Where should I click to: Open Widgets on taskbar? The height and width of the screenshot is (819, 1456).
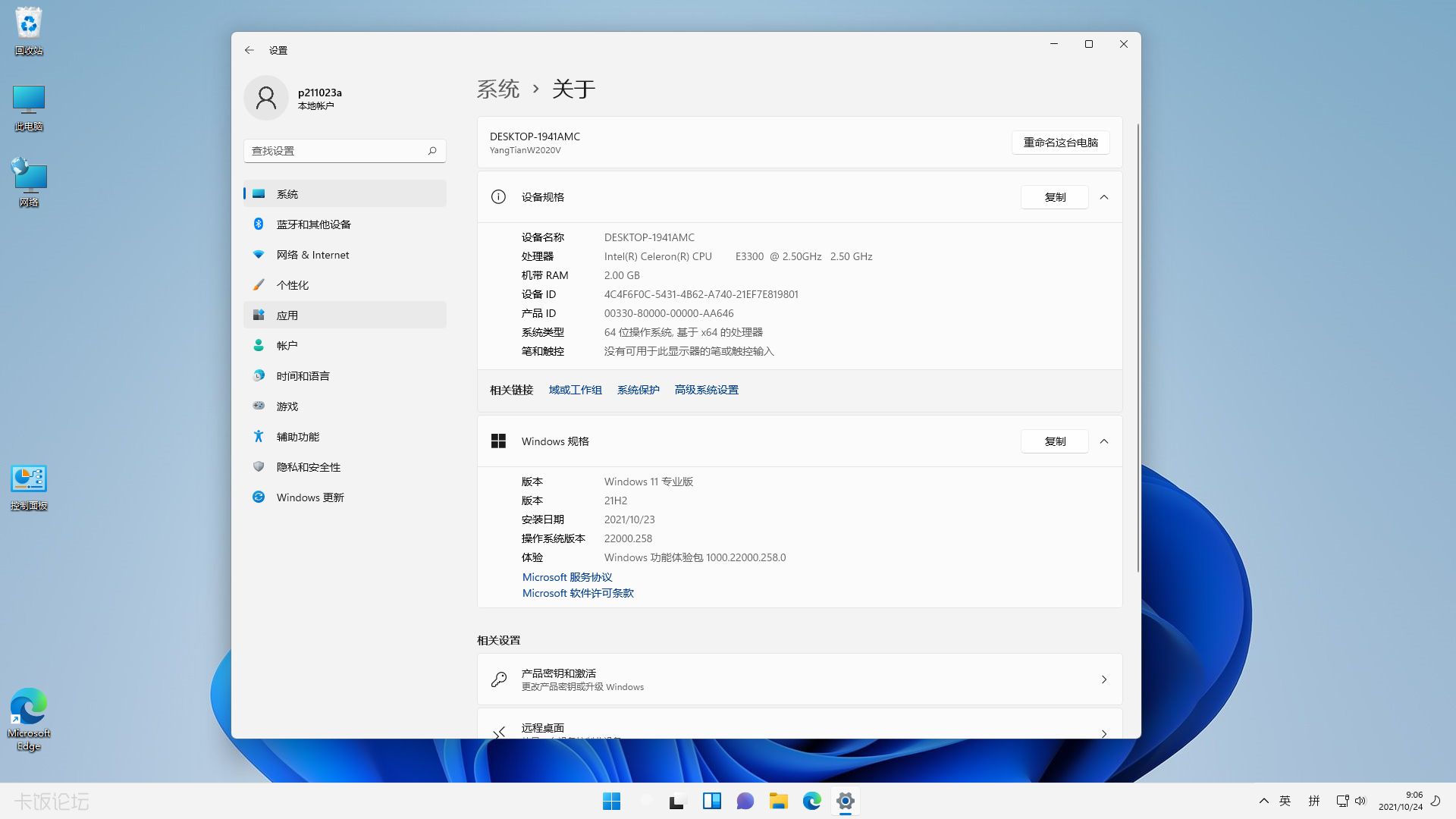click(x=712, y=801)
